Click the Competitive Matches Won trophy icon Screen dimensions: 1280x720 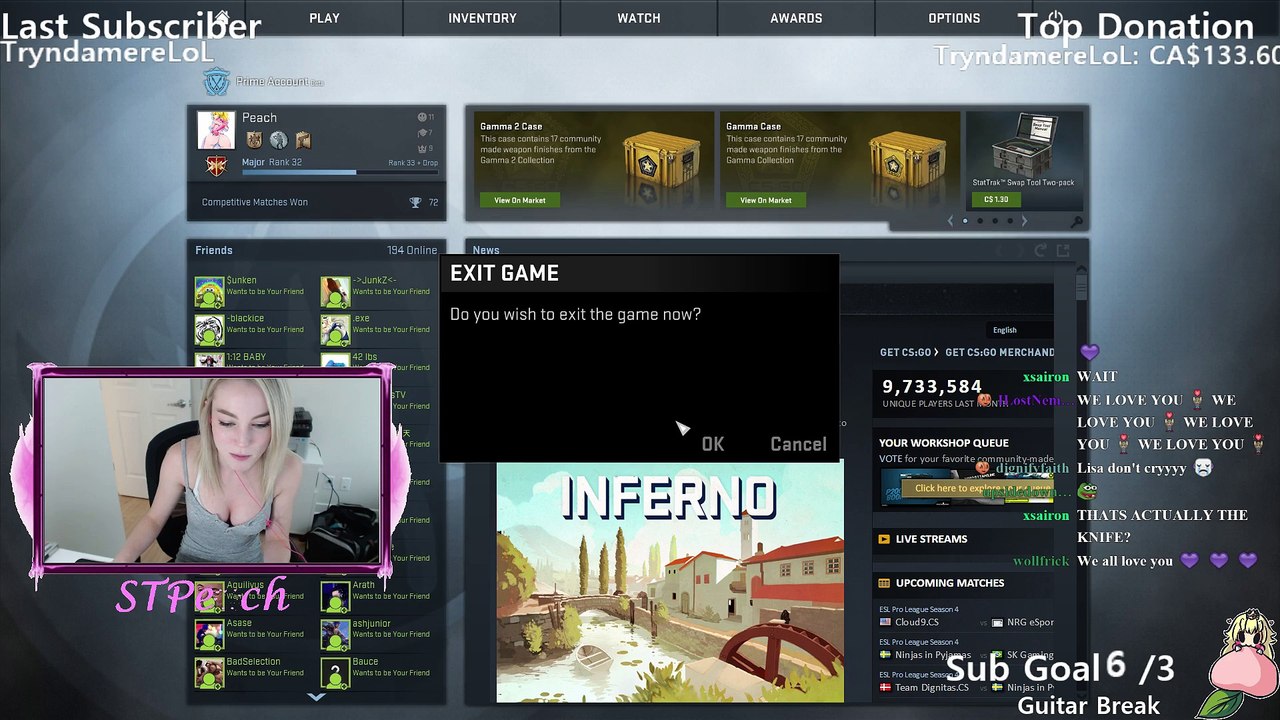(415, 202)
